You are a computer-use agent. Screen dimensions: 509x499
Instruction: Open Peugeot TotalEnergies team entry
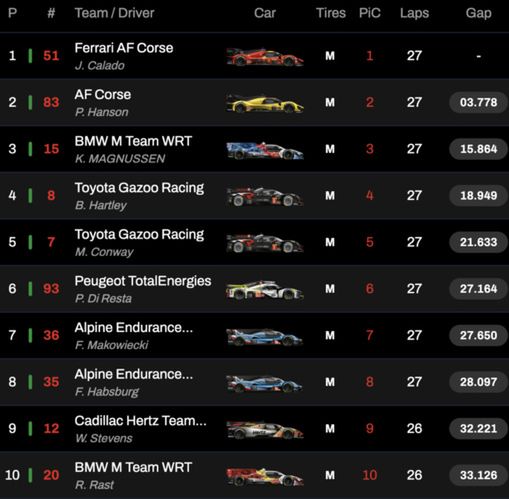pos(143,281)
